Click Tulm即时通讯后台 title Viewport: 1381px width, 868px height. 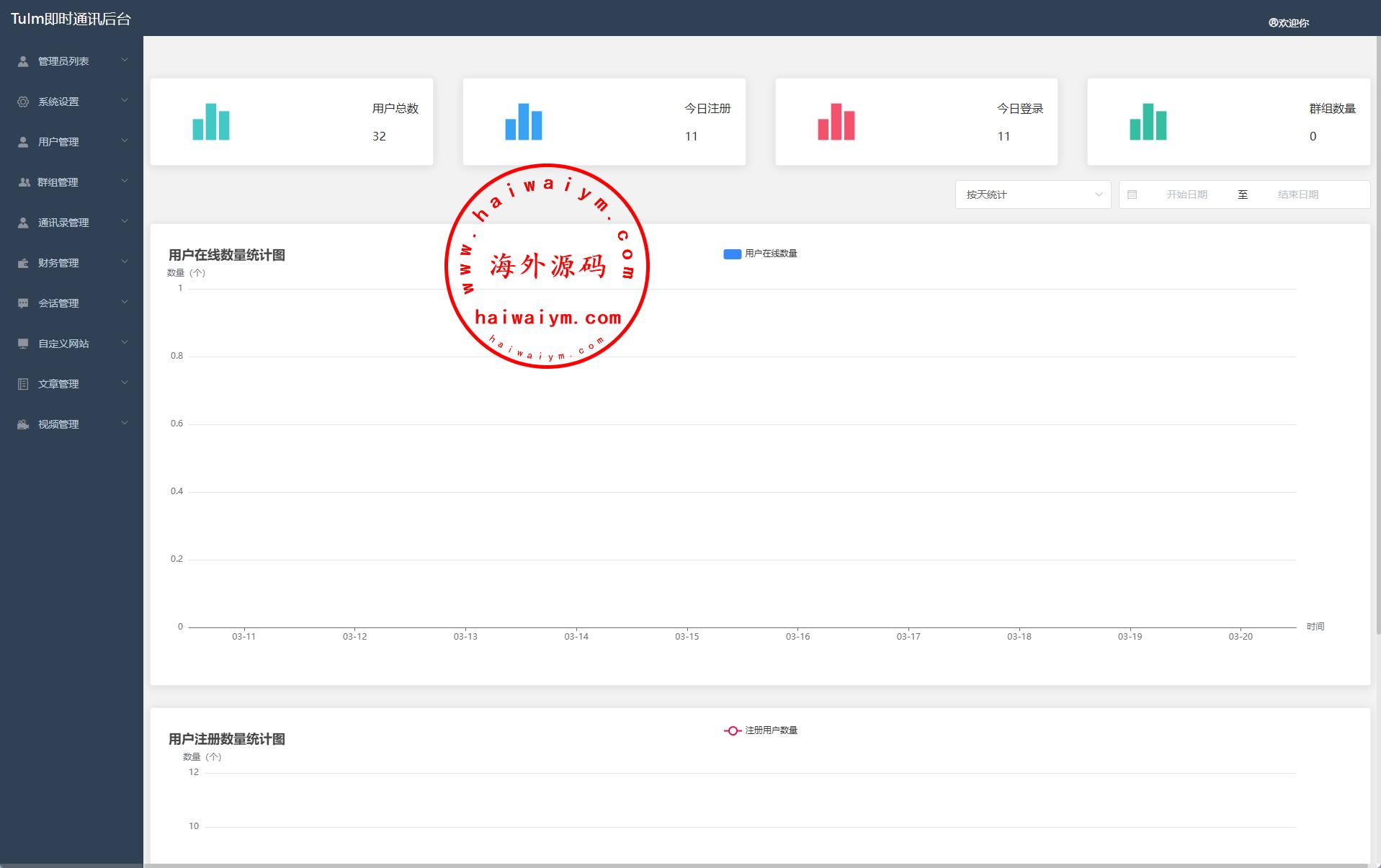click(x=71, y=19)
